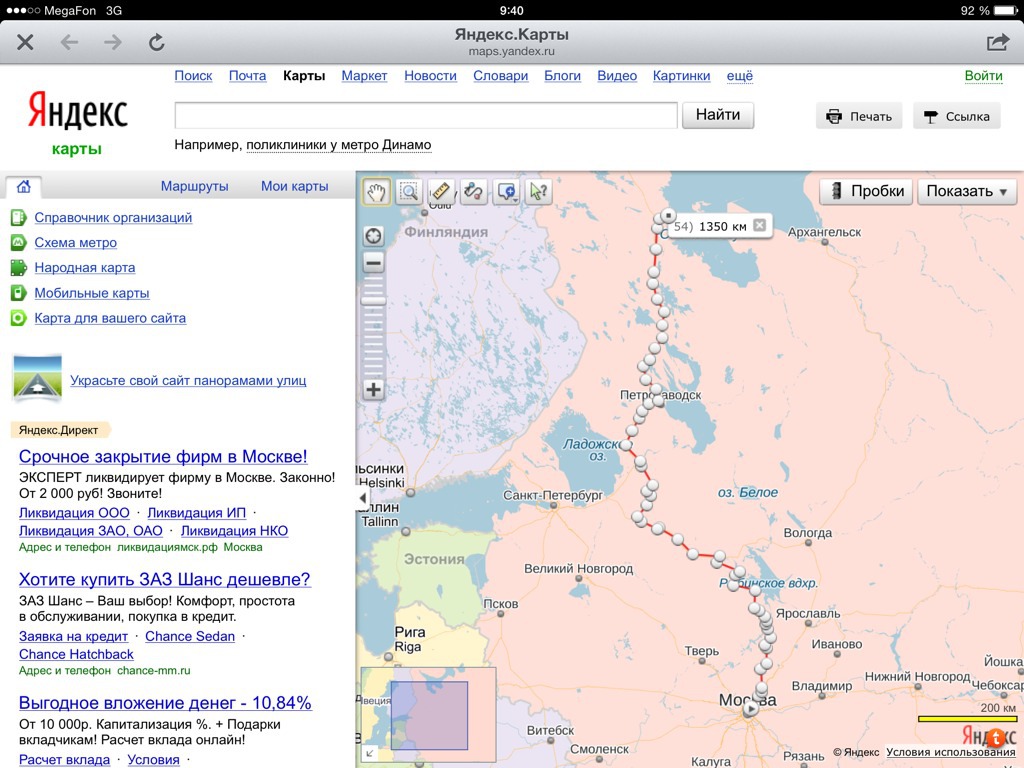
Task: Click the Ссылка link button
Action: coord(957,116)
